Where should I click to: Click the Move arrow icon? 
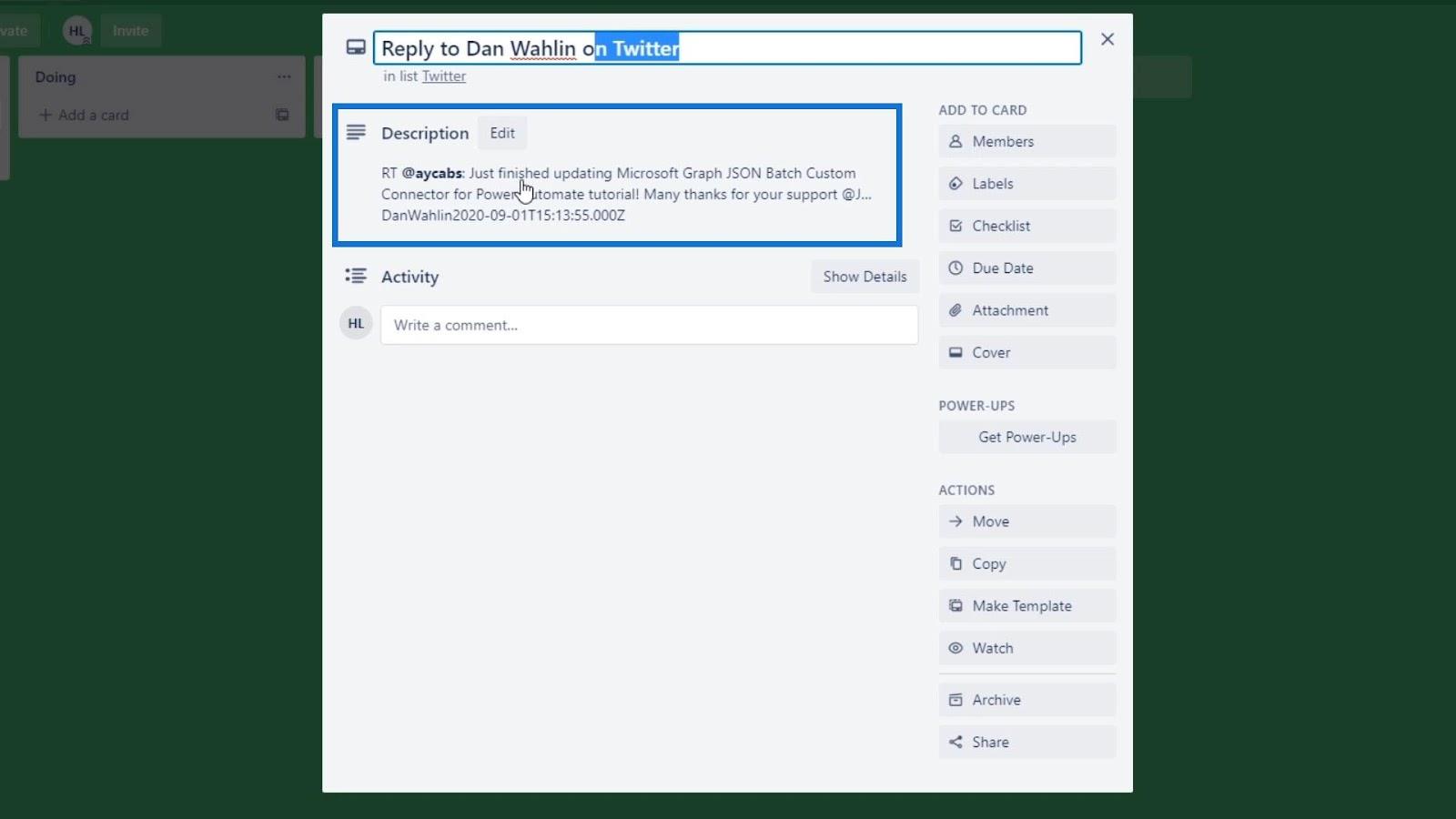955,521
